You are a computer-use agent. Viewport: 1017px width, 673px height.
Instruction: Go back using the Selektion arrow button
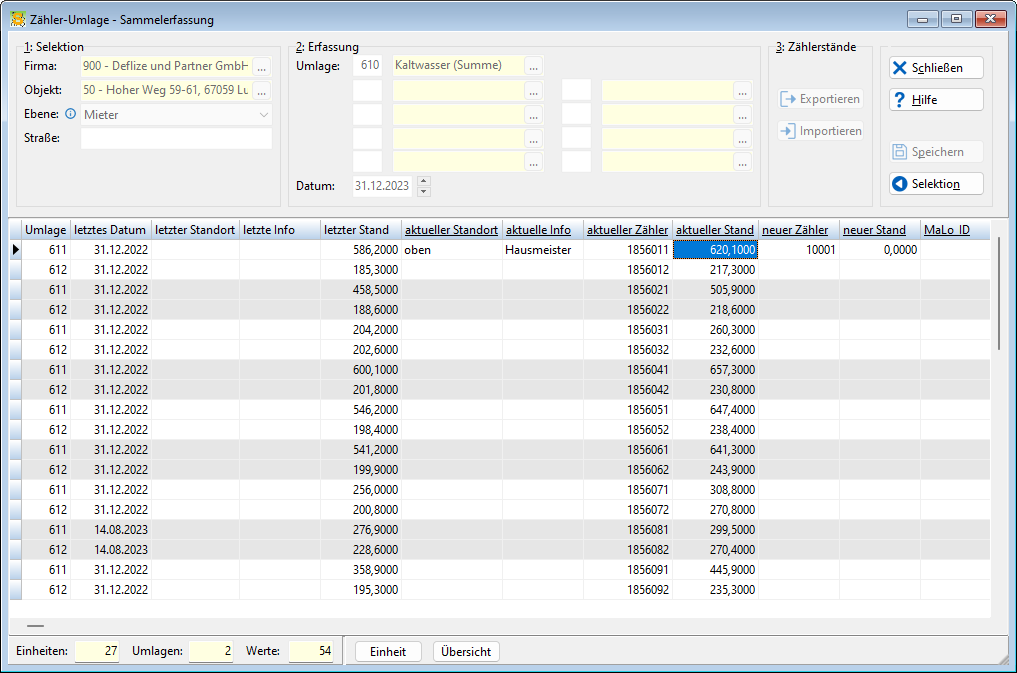pyautogui.click(x=936, y=183)
